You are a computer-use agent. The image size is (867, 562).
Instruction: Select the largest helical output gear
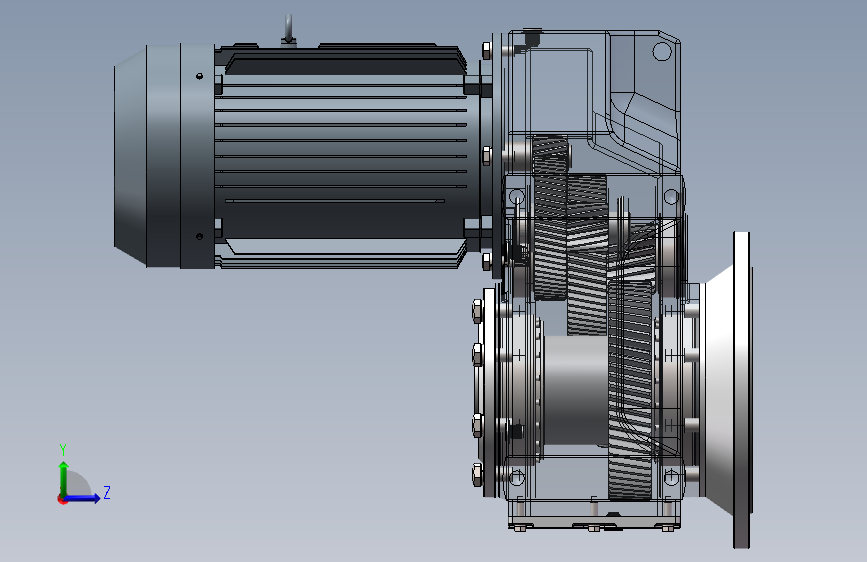tap(630, 389)
